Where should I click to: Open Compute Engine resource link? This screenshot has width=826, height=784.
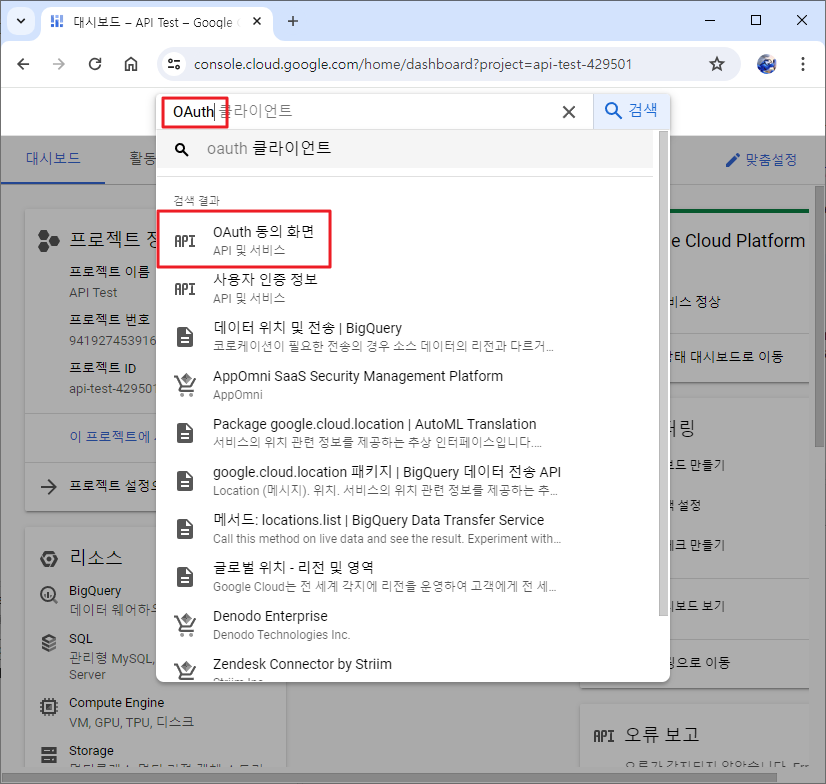pos(116,703)
